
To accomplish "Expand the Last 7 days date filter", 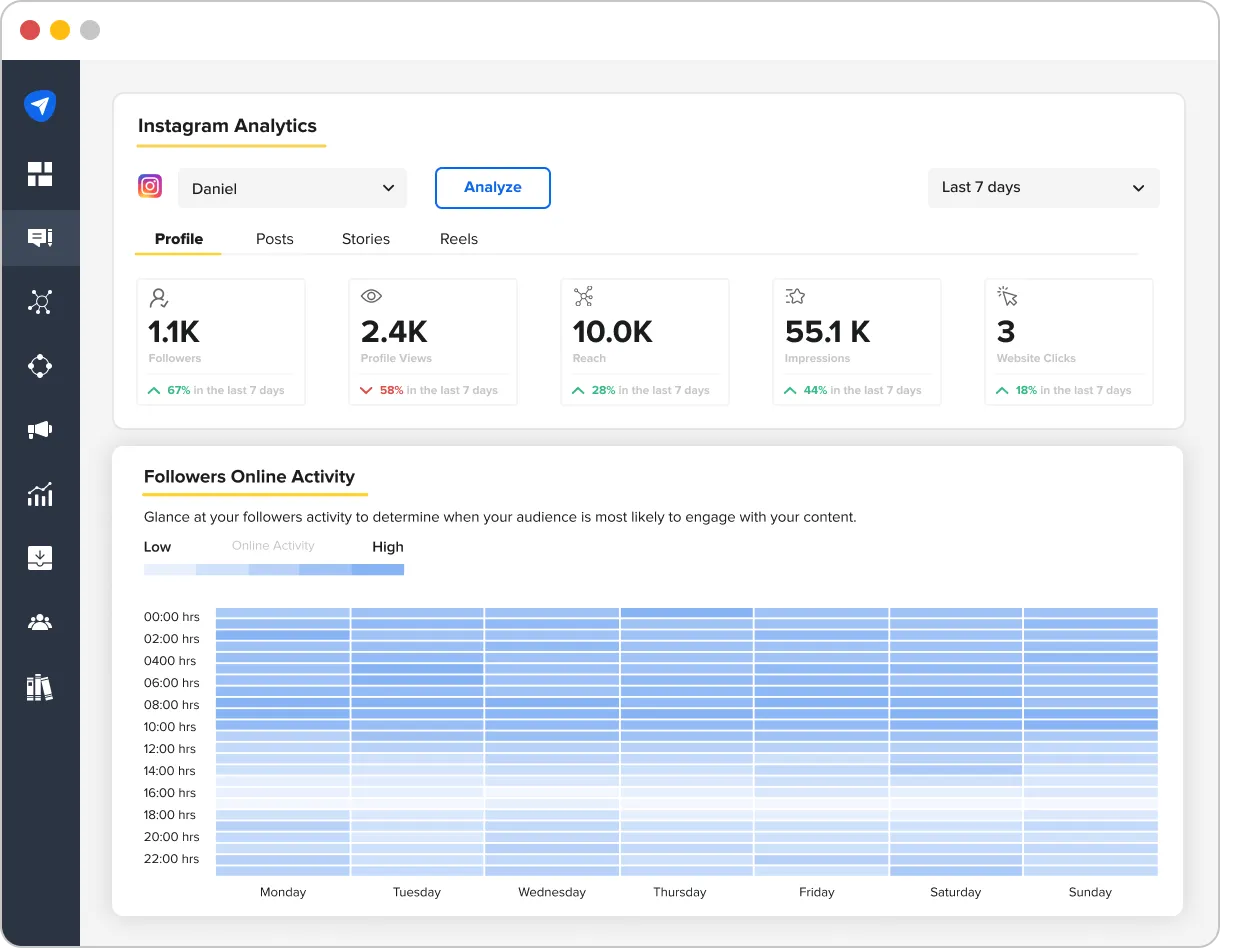I will (1043, 187).
